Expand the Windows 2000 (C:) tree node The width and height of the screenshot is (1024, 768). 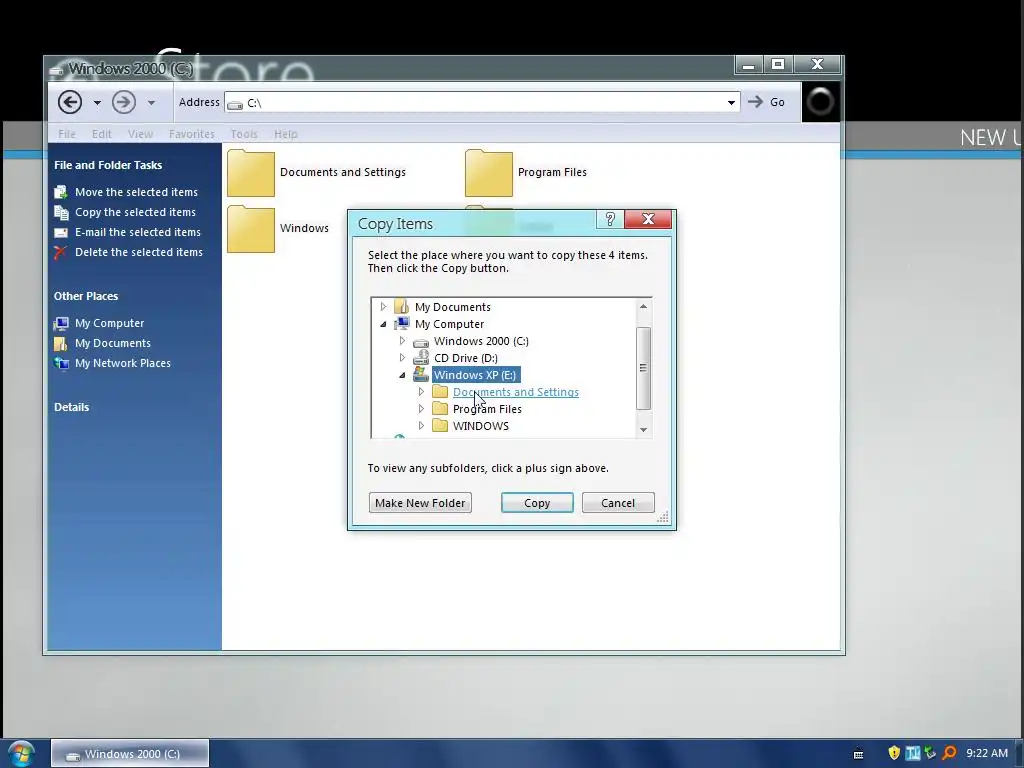tap(402, 341)
